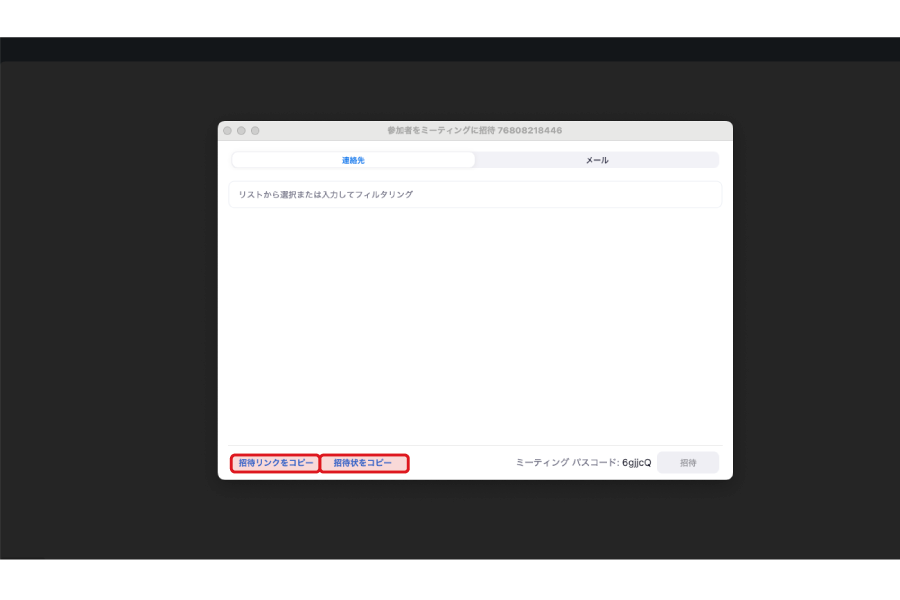
Task: Close the invite participants dialog
Action: pos(227,131)
